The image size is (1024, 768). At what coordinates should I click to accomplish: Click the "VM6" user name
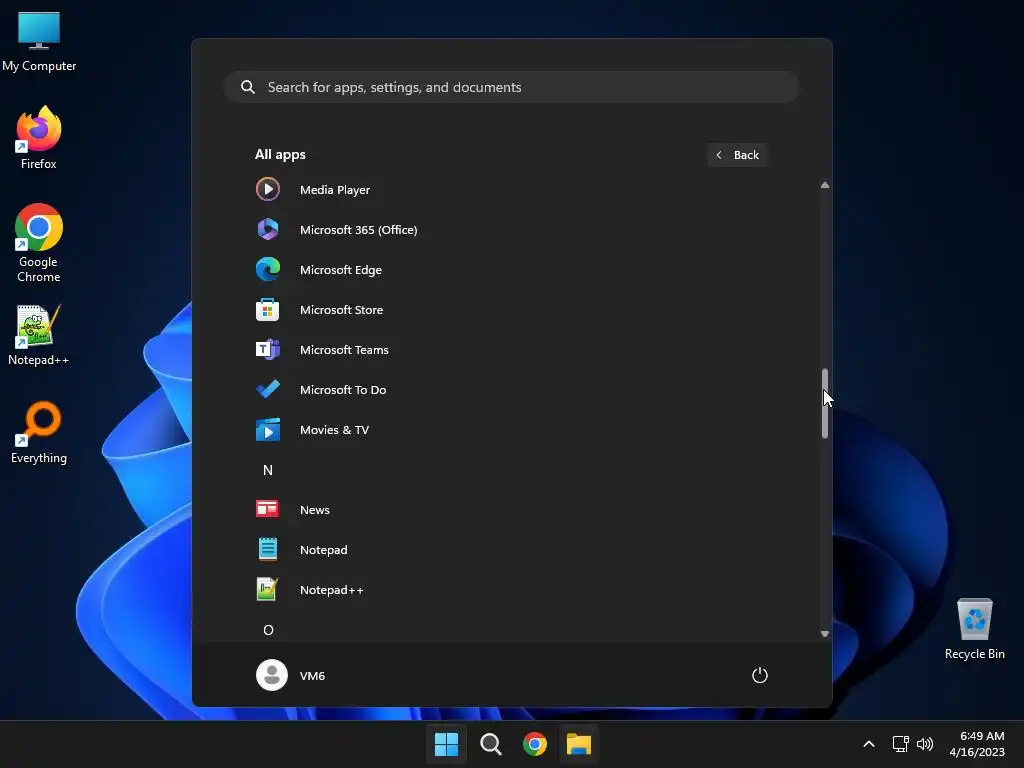pos(312,675)
